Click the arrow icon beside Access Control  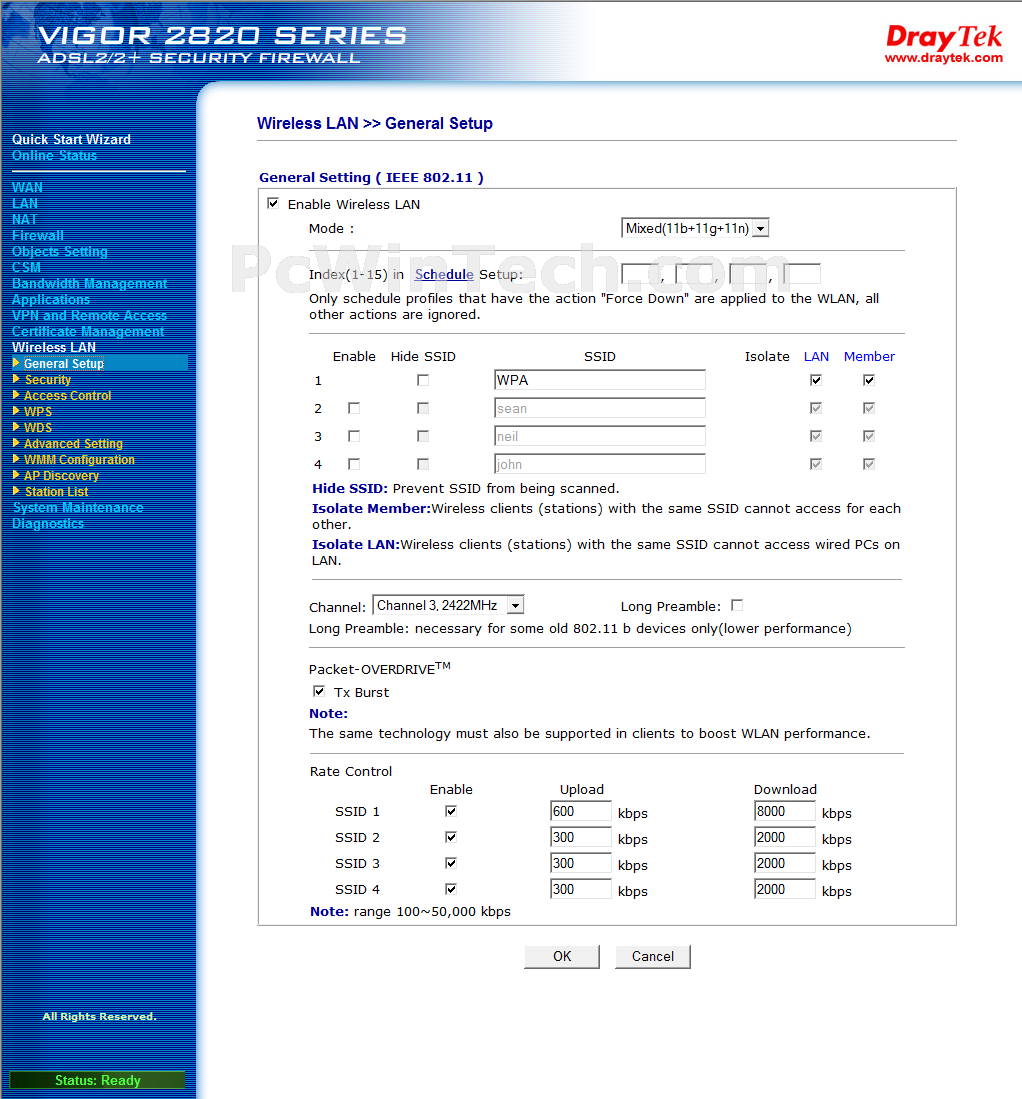point(16,395)
